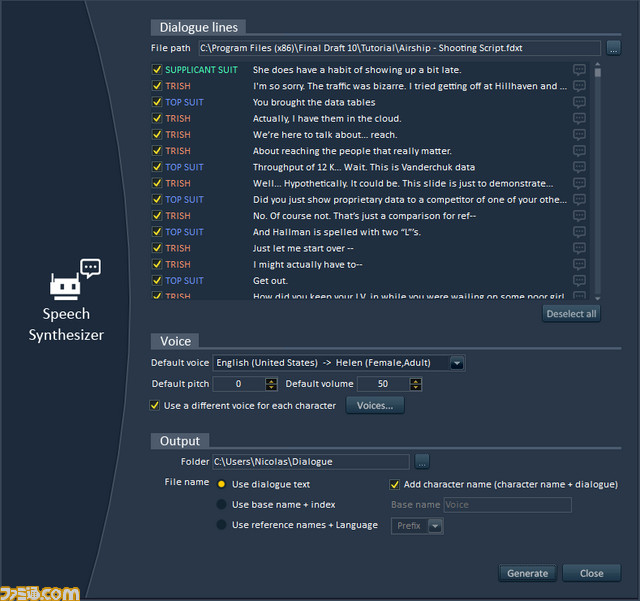Uncheck TRISH line "Actually, I have them in the cloud"

157,118
